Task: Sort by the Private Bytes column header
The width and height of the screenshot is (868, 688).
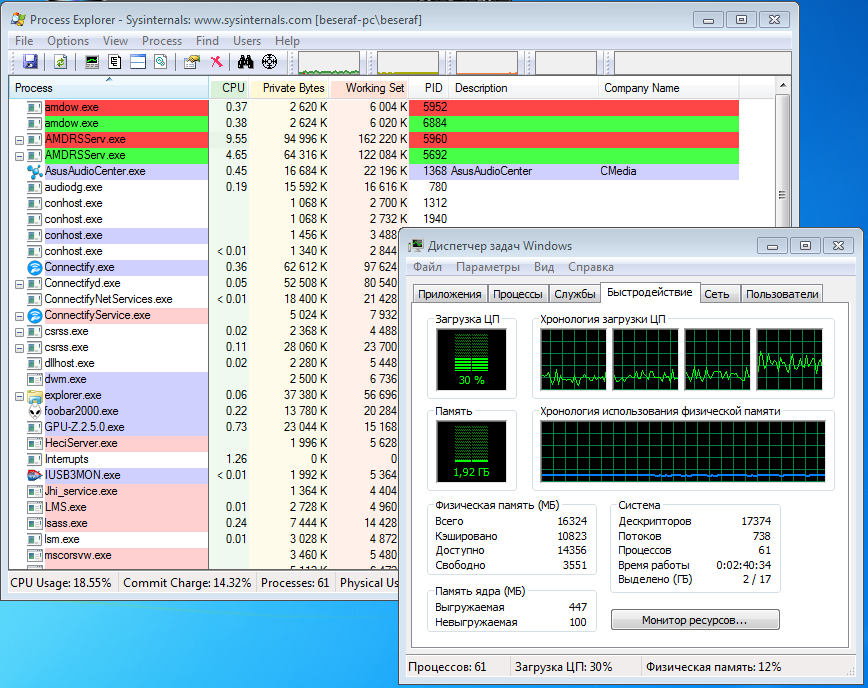Action: [289, 88]
